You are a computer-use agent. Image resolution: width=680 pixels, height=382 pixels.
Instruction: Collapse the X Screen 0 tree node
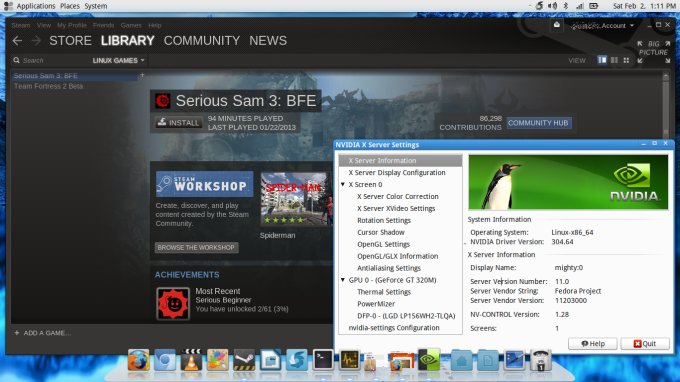(x=343, y=184)
